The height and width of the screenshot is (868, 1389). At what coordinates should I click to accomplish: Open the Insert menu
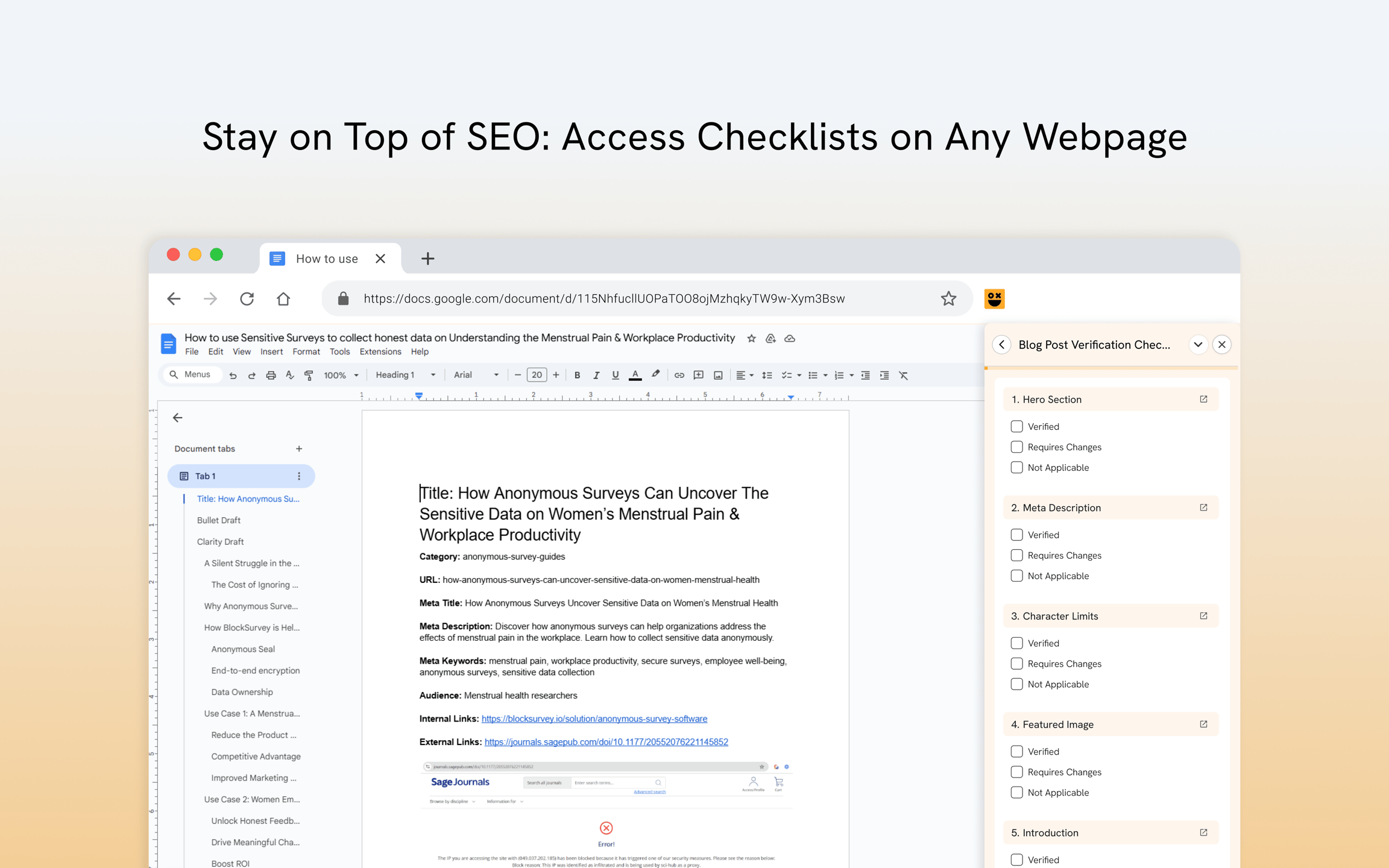pos(271,351)
